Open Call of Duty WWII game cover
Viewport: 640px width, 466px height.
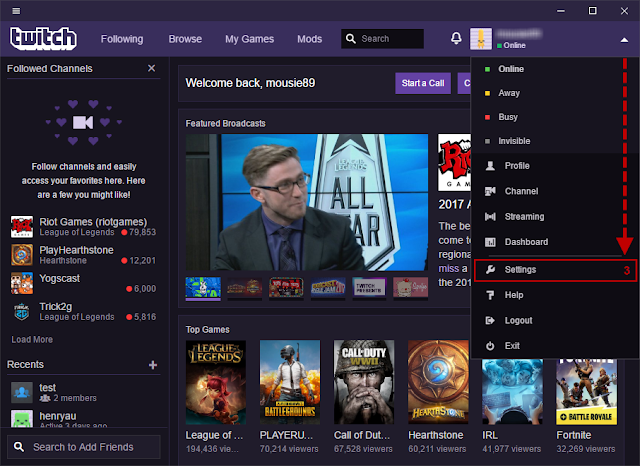coord(364,382)
